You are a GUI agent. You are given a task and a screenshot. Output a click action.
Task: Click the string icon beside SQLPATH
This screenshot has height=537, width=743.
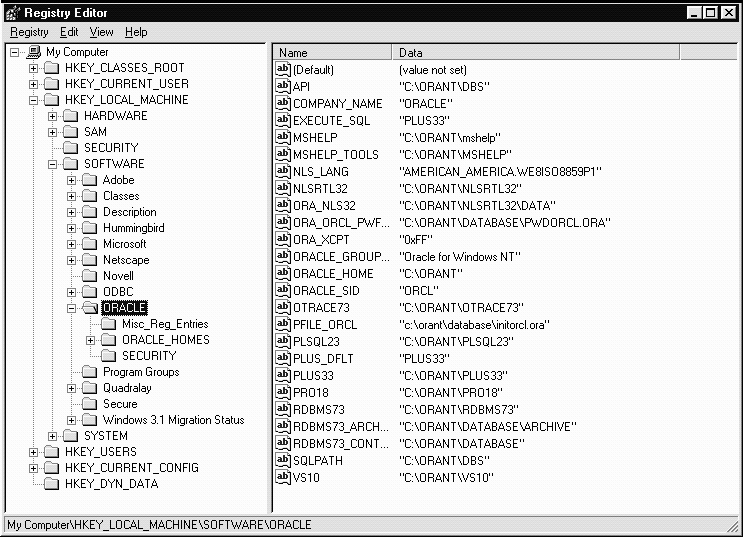coord(283,461)
